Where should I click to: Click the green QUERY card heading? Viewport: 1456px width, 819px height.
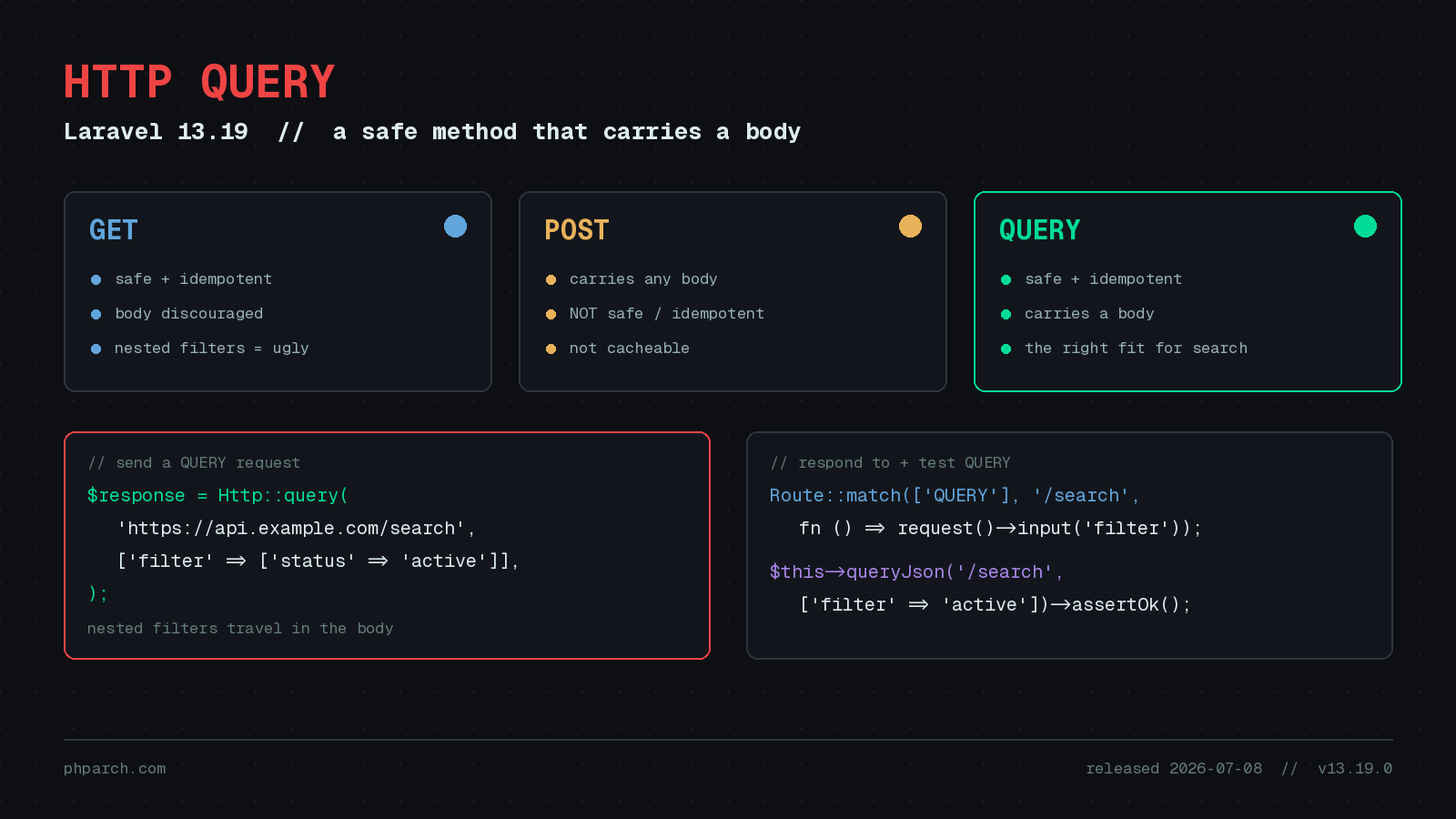tap(1039, 230)
